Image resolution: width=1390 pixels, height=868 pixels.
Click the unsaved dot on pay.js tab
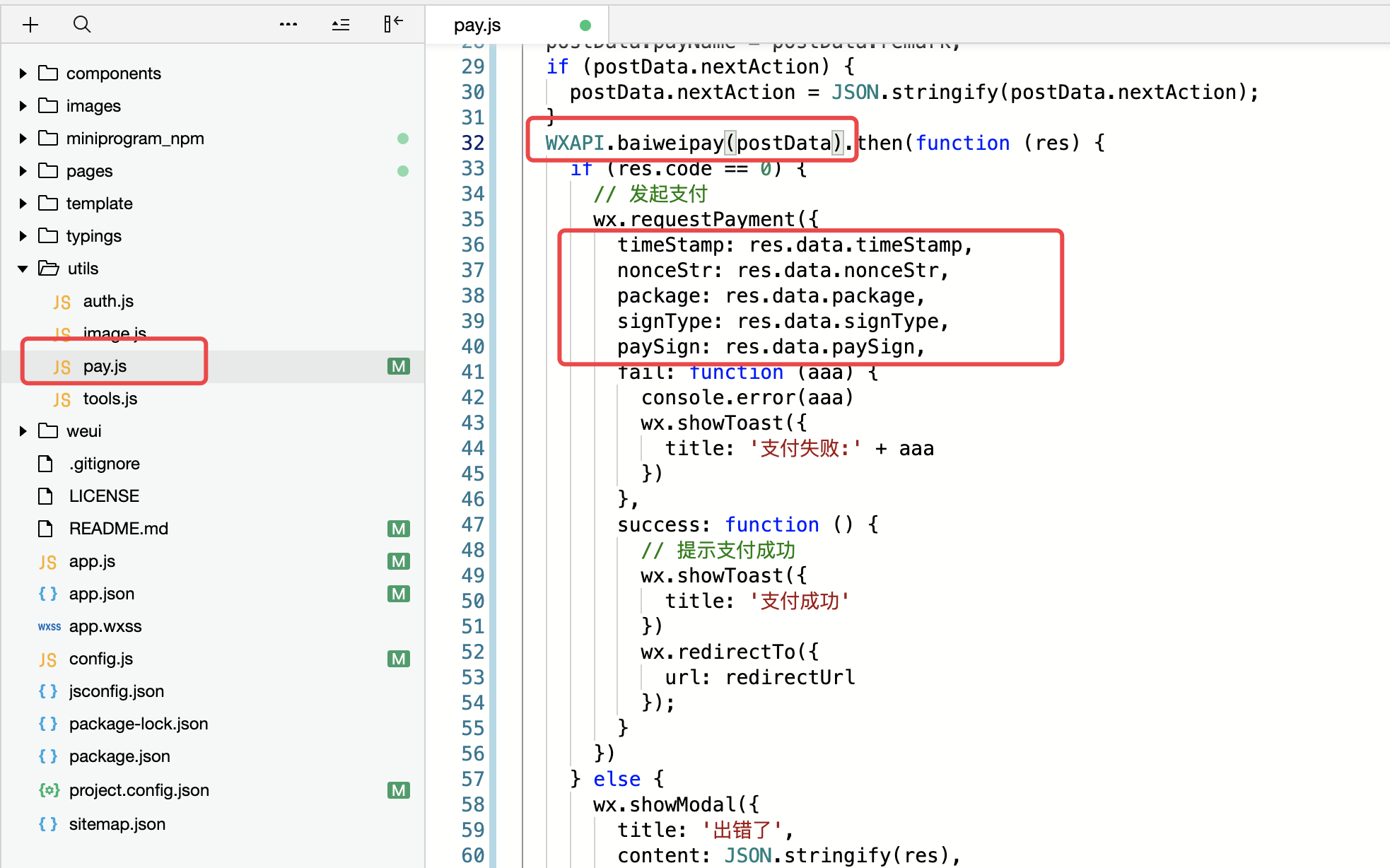click(x=585, y=25)
